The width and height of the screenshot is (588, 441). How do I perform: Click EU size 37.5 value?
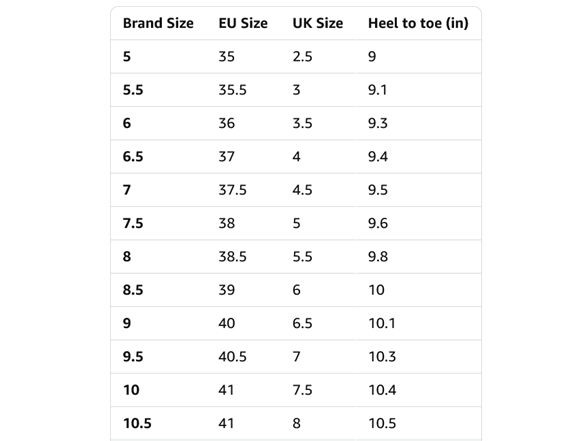click(x=232, y=190)
